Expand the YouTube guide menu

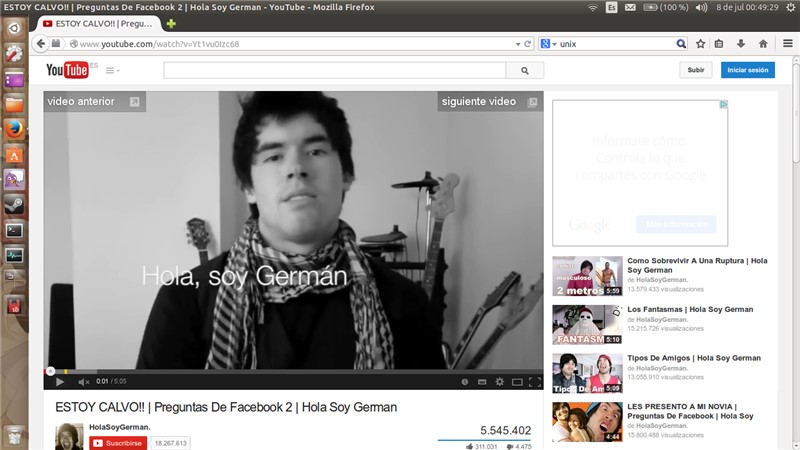(x=112, y=70)
